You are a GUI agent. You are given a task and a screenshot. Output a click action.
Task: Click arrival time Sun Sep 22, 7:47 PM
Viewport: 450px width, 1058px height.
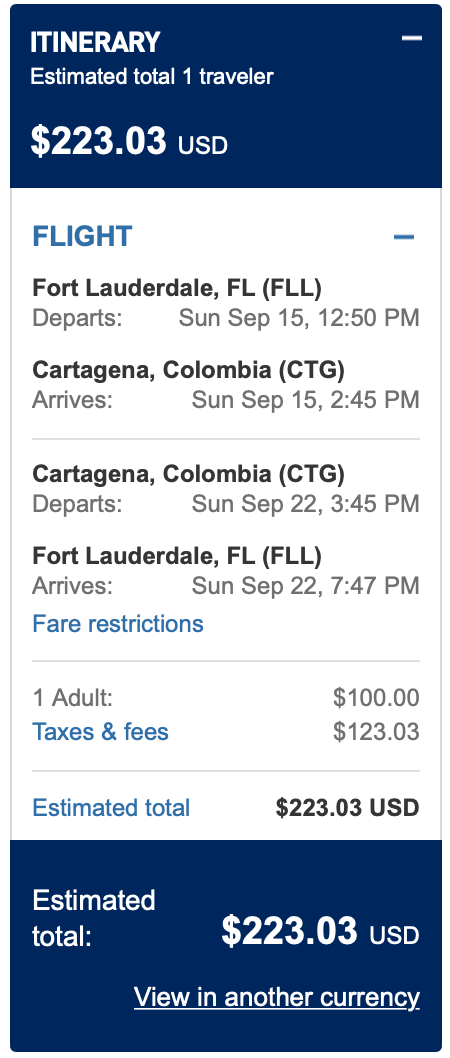coord(306,585)
